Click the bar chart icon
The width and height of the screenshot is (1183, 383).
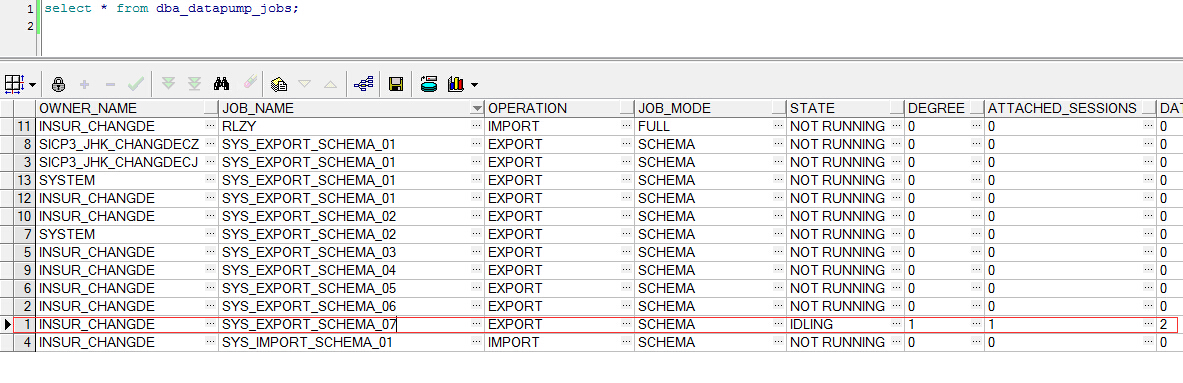tap(455, 84)
